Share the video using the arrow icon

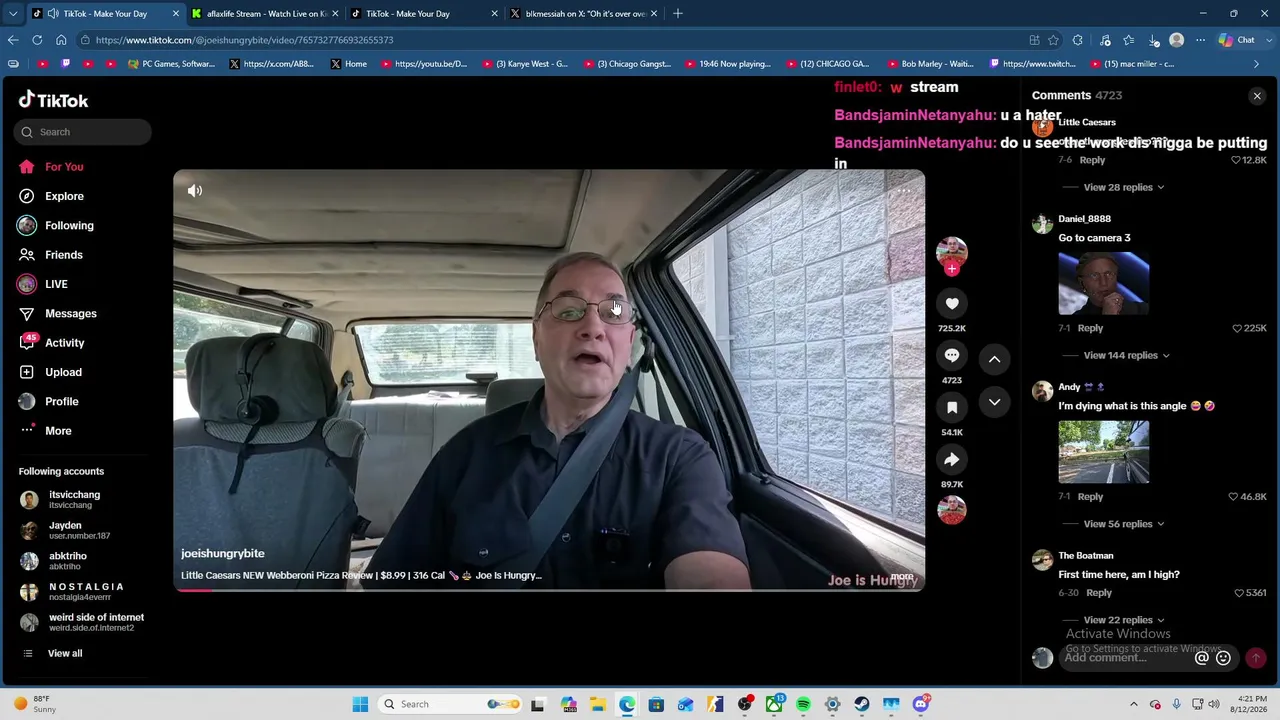point(952,460)
